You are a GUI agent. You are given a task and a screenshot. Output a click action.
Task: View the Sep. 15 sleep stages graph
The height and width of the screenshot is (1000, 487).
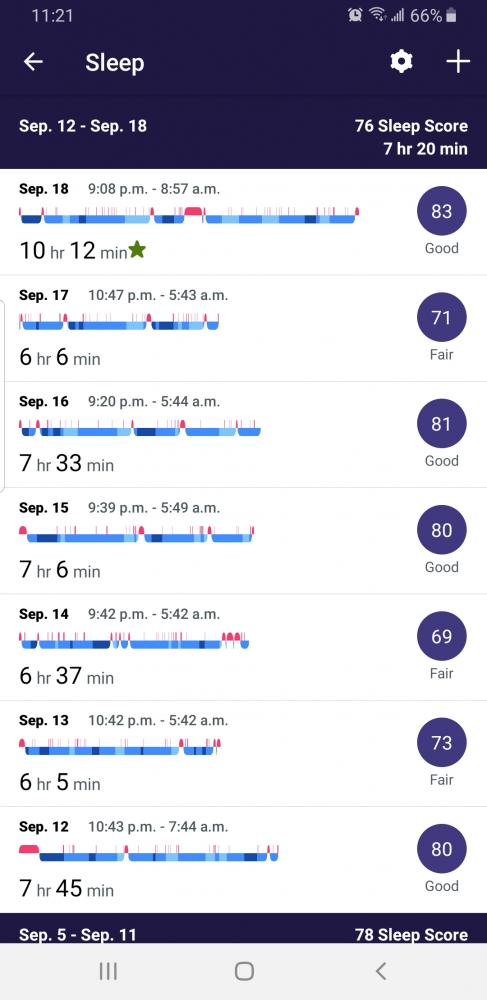coord(136,534)
